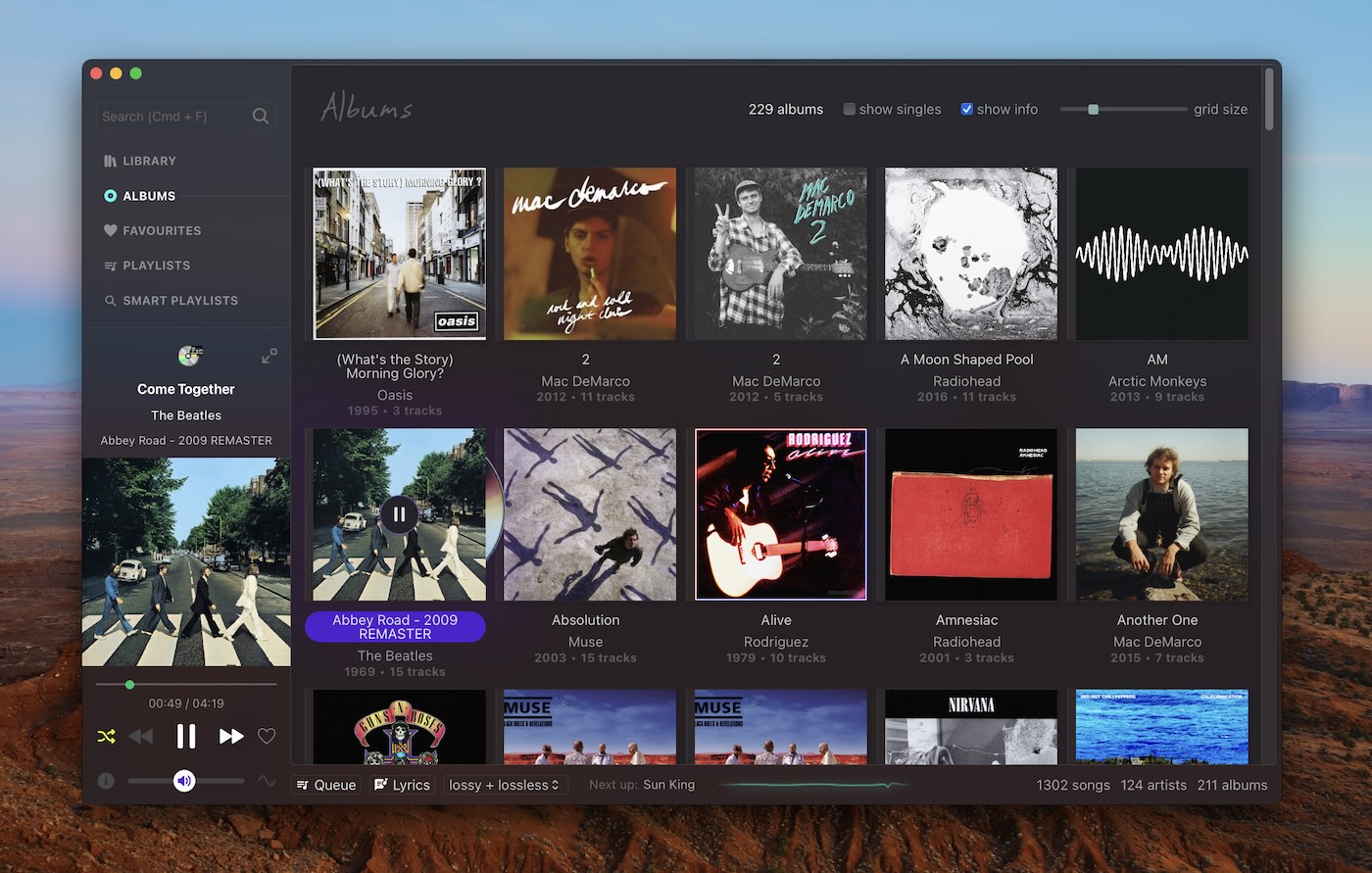Click the 1302 songs count
This screenshot has height=873, width=1372.
[x=1073, y=785]
